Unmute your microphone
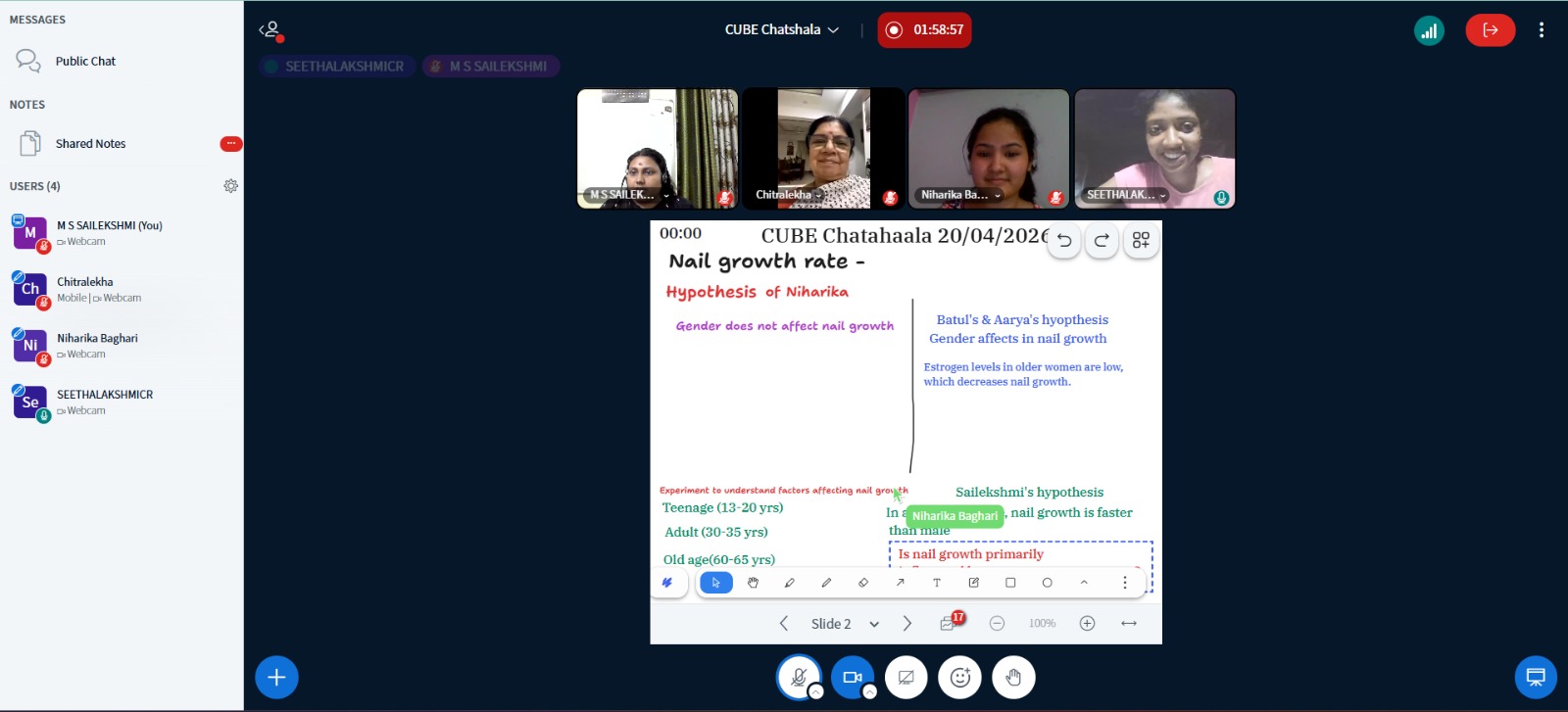 point(799,678)
